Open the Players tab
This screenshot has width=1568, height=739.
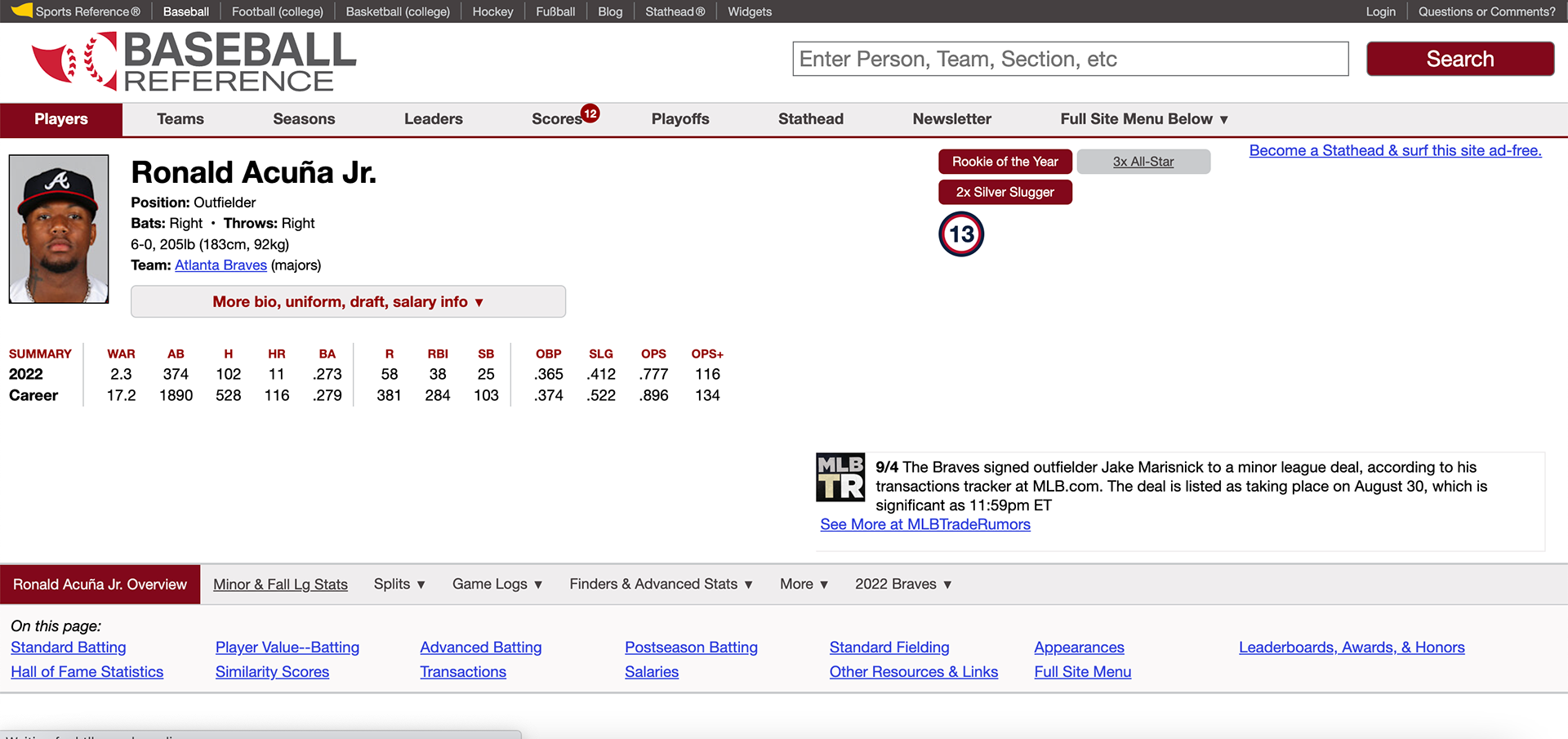coord(61,119)
